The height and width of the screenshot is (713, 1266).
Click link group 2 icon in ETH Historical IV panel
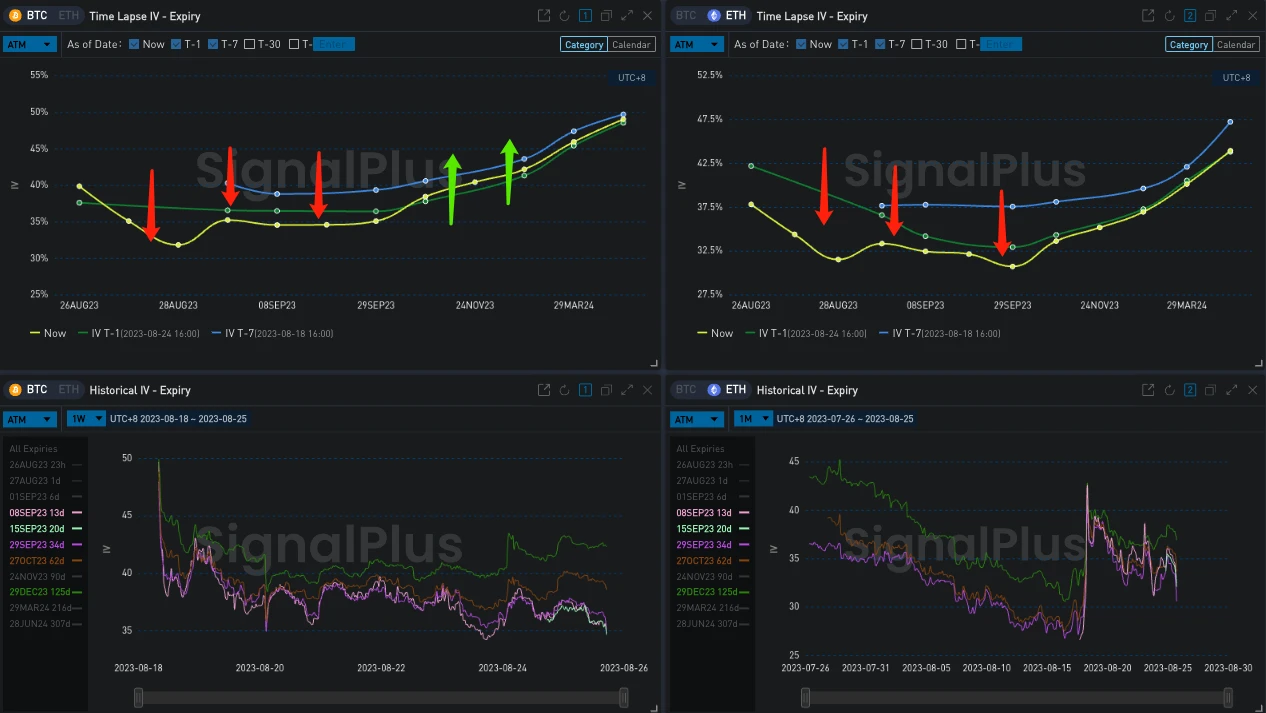click(1190, 390)
